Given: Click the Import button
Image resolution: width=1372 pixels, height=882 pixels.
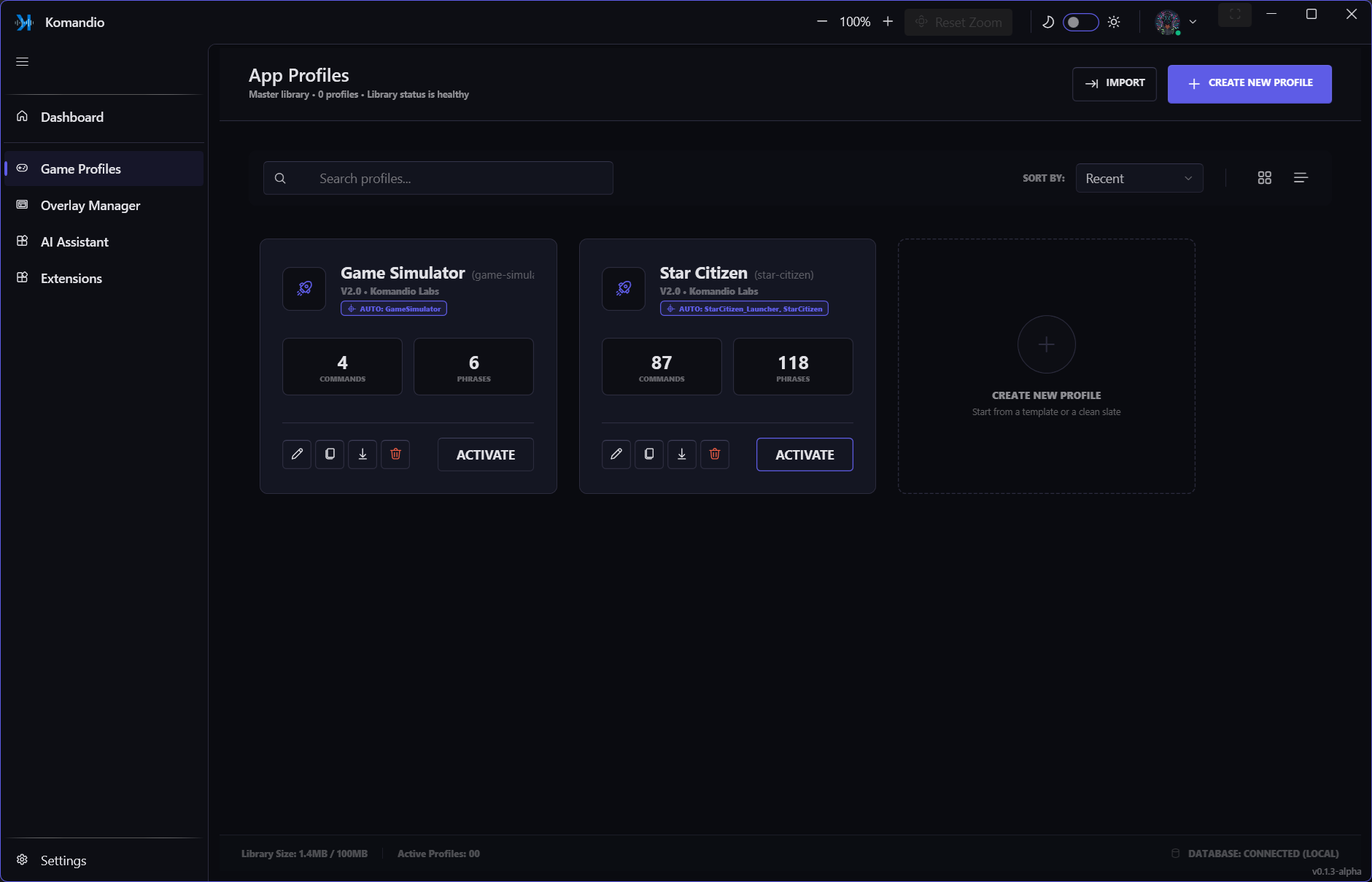Looking at the screenshot, I should pyautogui.click(x=1114, y=83).
